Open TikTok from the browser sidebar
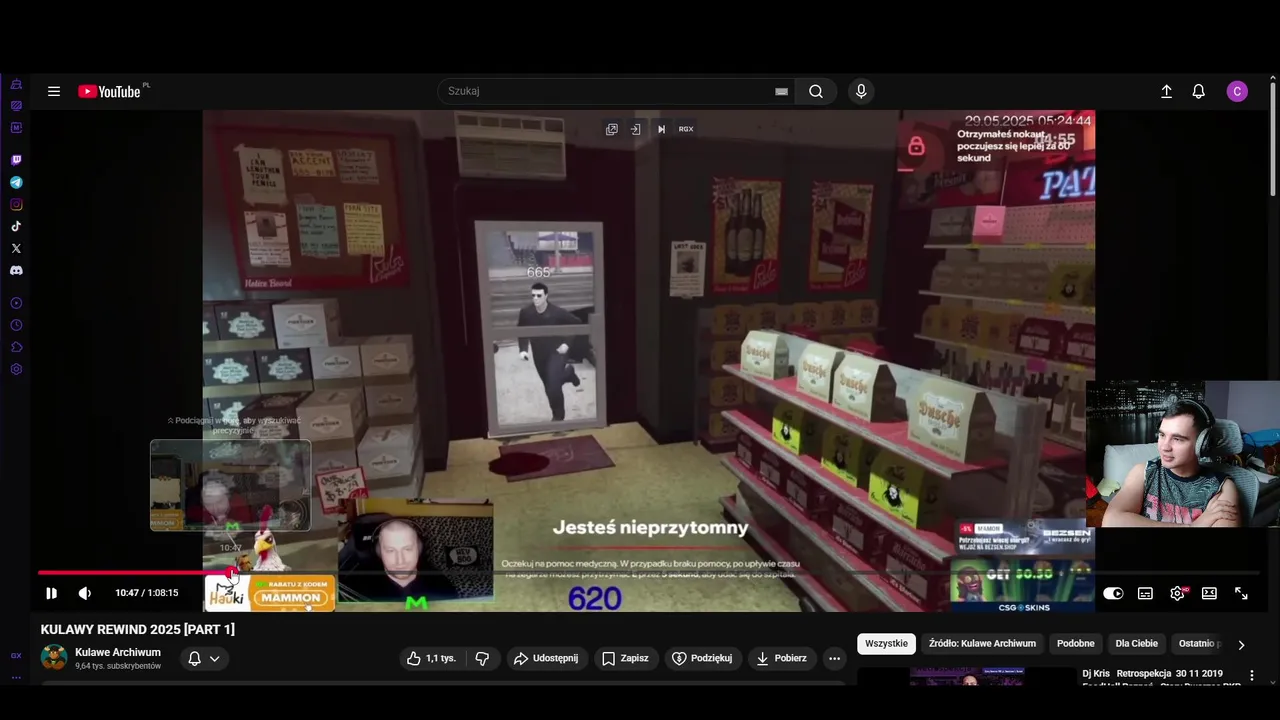 16,226
